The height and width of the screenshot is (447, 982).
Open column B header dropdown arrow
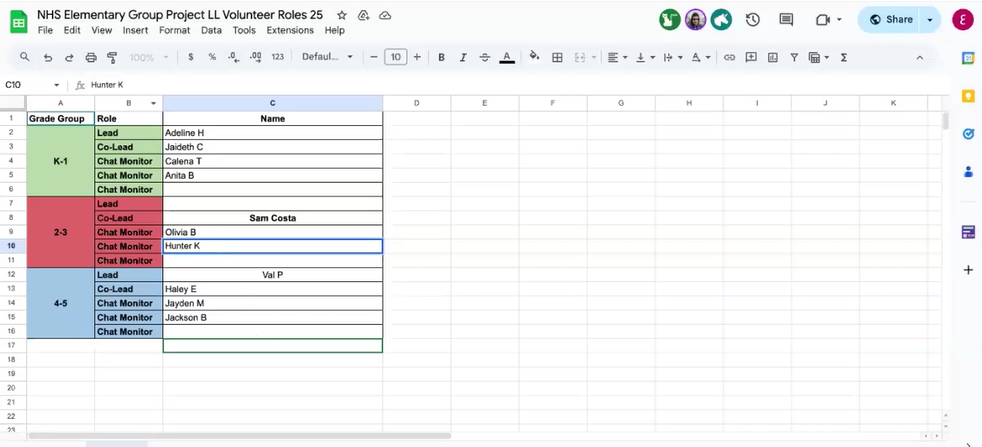tap(153, 103)
